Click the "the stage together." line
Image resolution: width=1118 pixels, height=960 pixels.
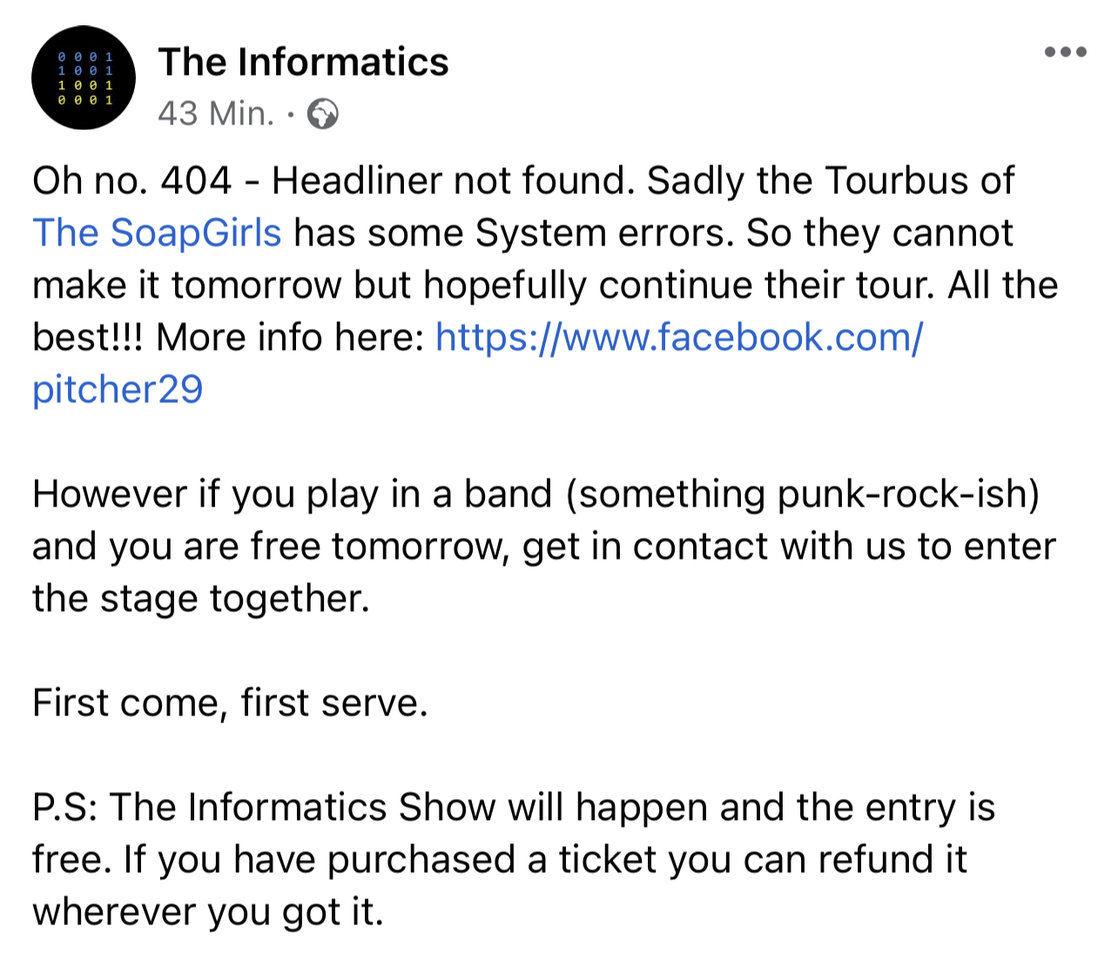201,598
